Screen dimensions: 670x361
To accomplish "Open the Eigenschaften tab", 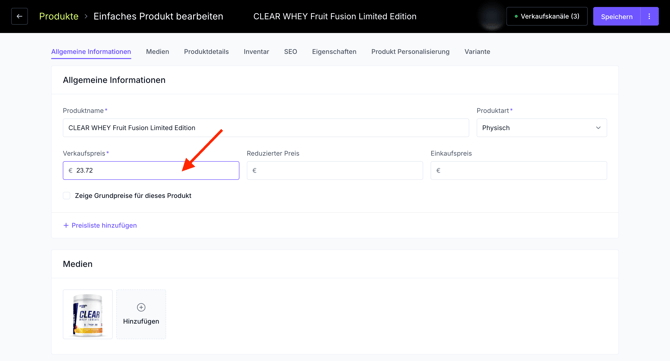I will tap(334, 52).
